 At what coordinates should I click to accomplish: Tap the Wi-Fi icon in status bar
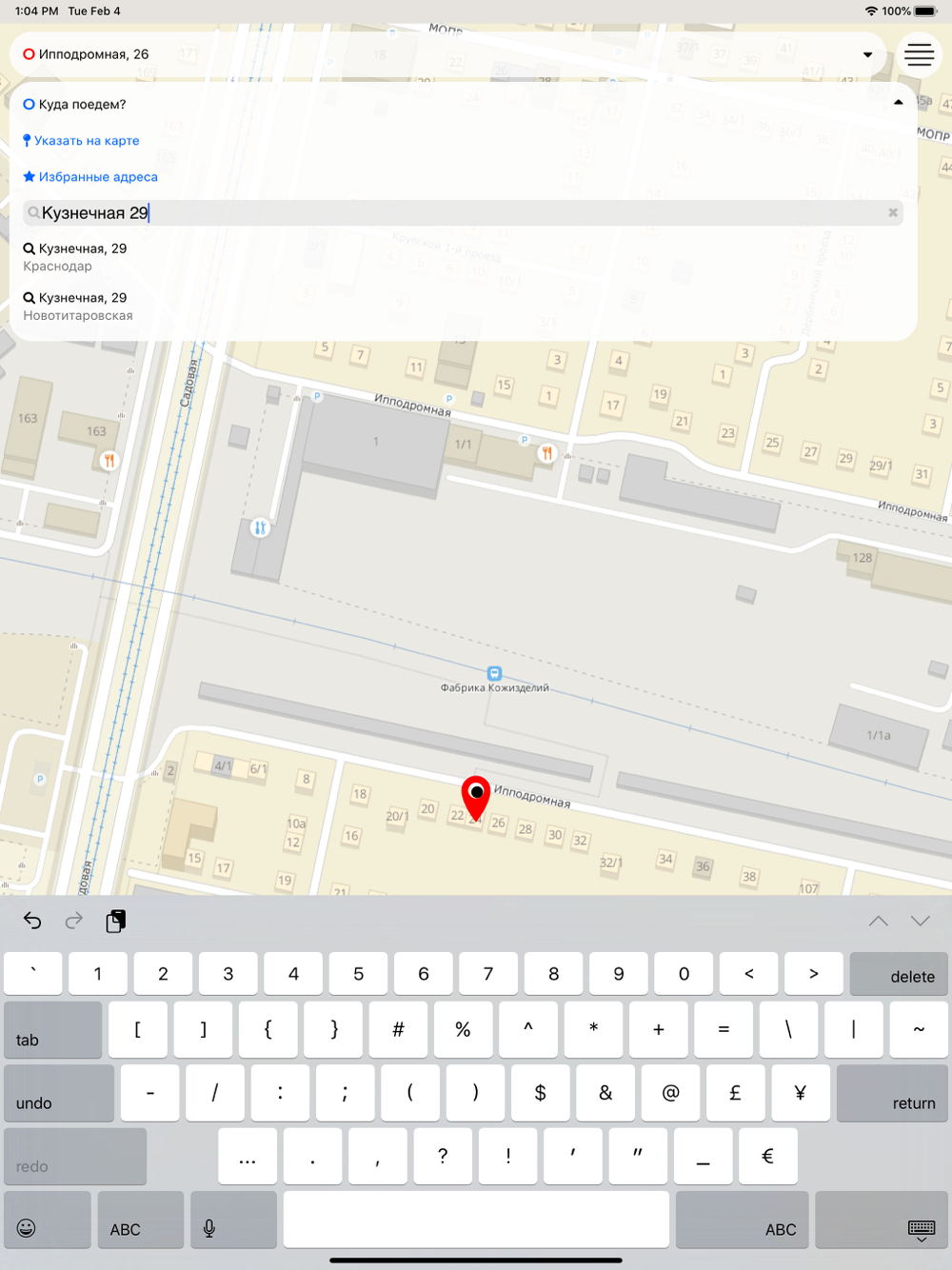(871, 11)
